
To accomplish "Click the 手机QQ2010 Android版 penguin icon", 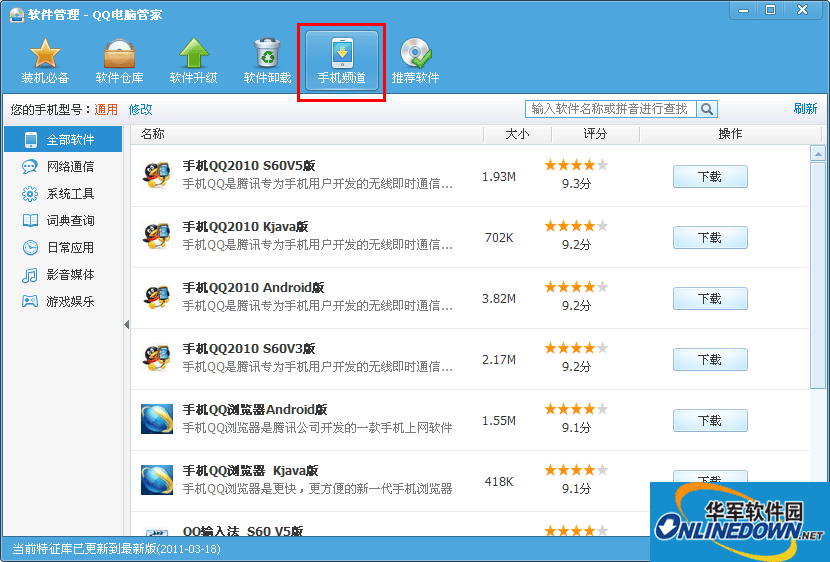I will point(157,297).
